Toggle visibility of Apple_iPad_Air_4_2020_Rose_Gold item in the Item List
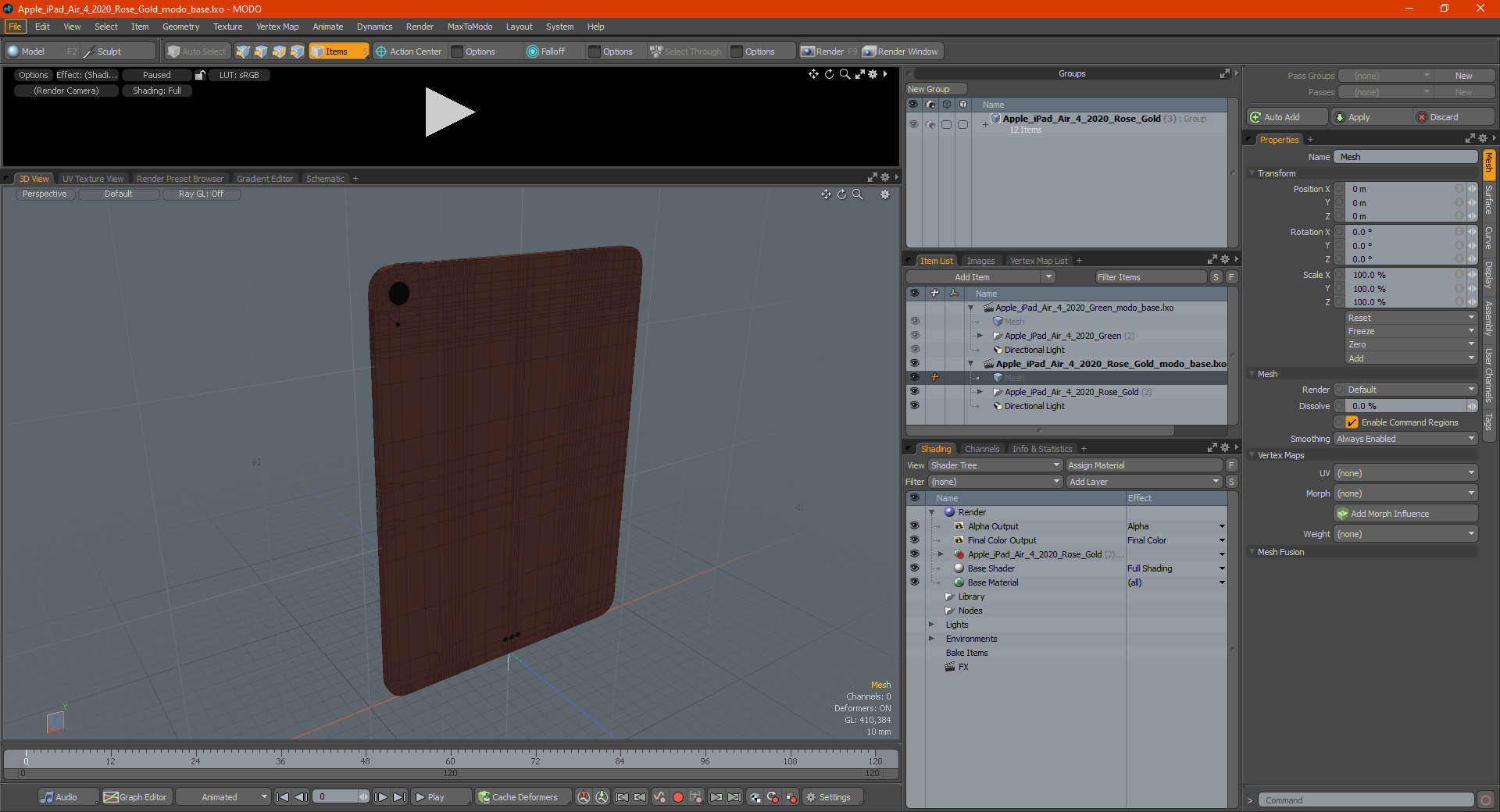This screenshot has height=812, width=1500. click(x=914, y=392)
